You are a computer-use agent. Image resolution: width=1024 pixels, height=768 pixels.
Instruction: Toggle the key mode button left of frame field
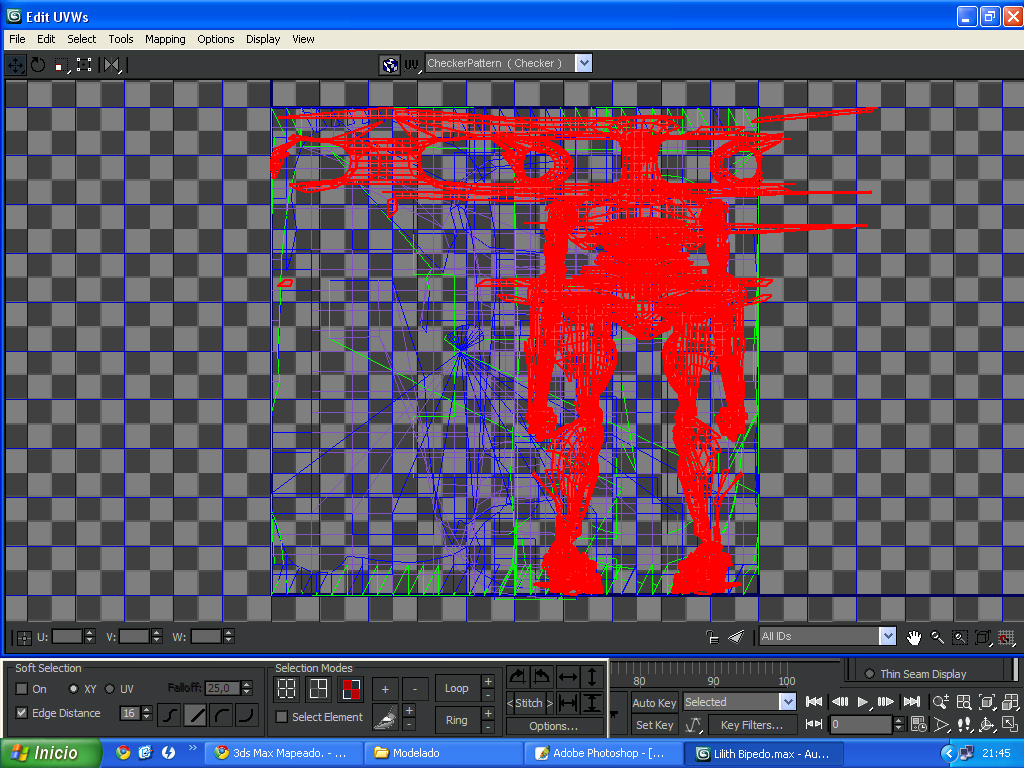click(814, 724)
